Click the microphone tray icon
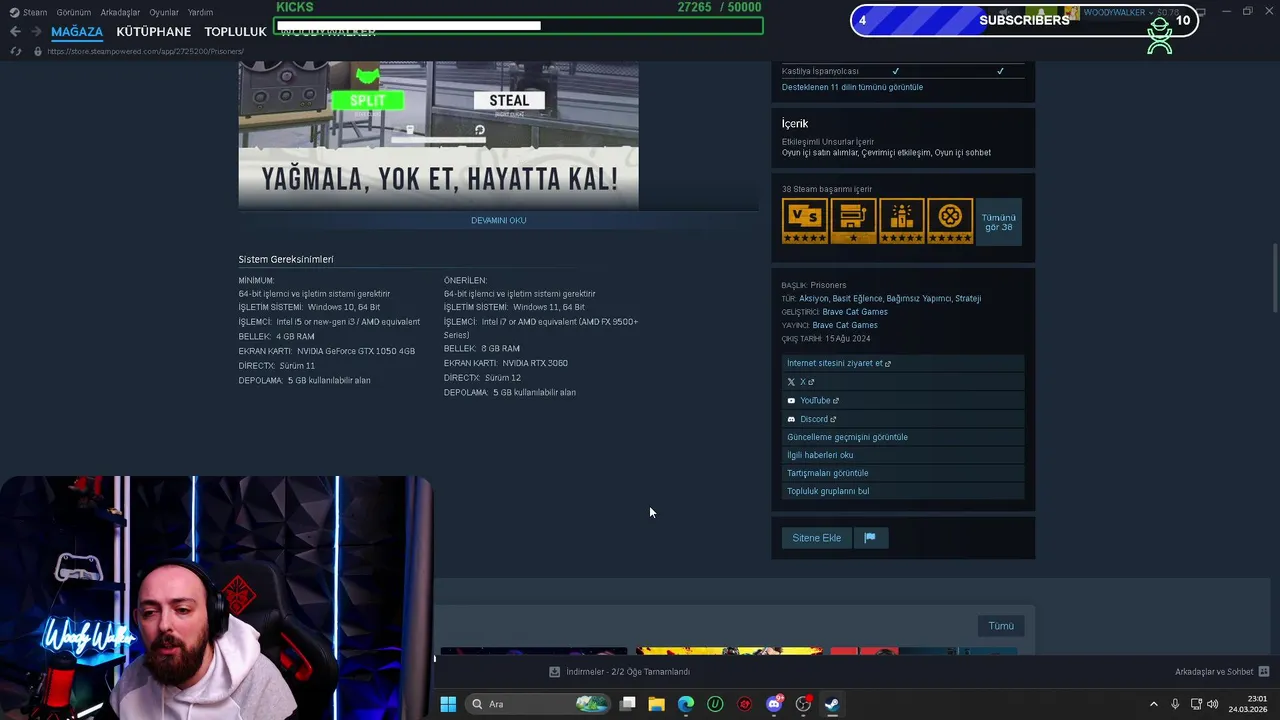Screen dimensions: 1280x720 point(1175,704)
